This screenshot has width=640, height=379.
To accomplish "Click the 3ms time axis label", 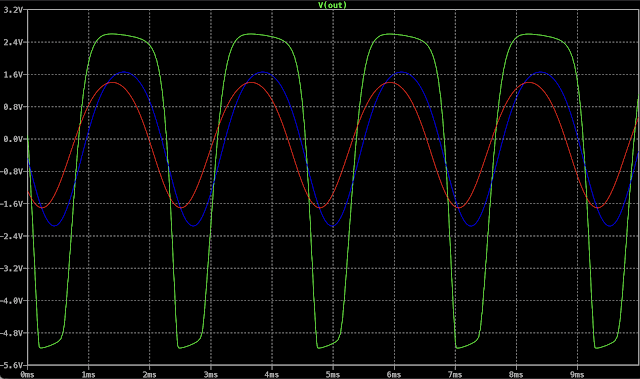I will tap(211, 375).
